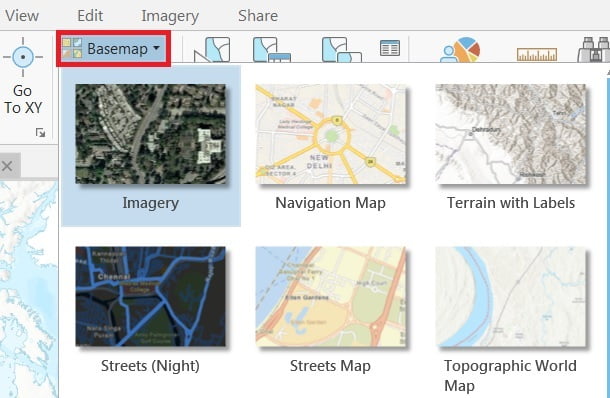Choose the Streets Map basemap
The width and height of the screenshot is (610, 398).
pyautogui.click(x=331, y=309)
